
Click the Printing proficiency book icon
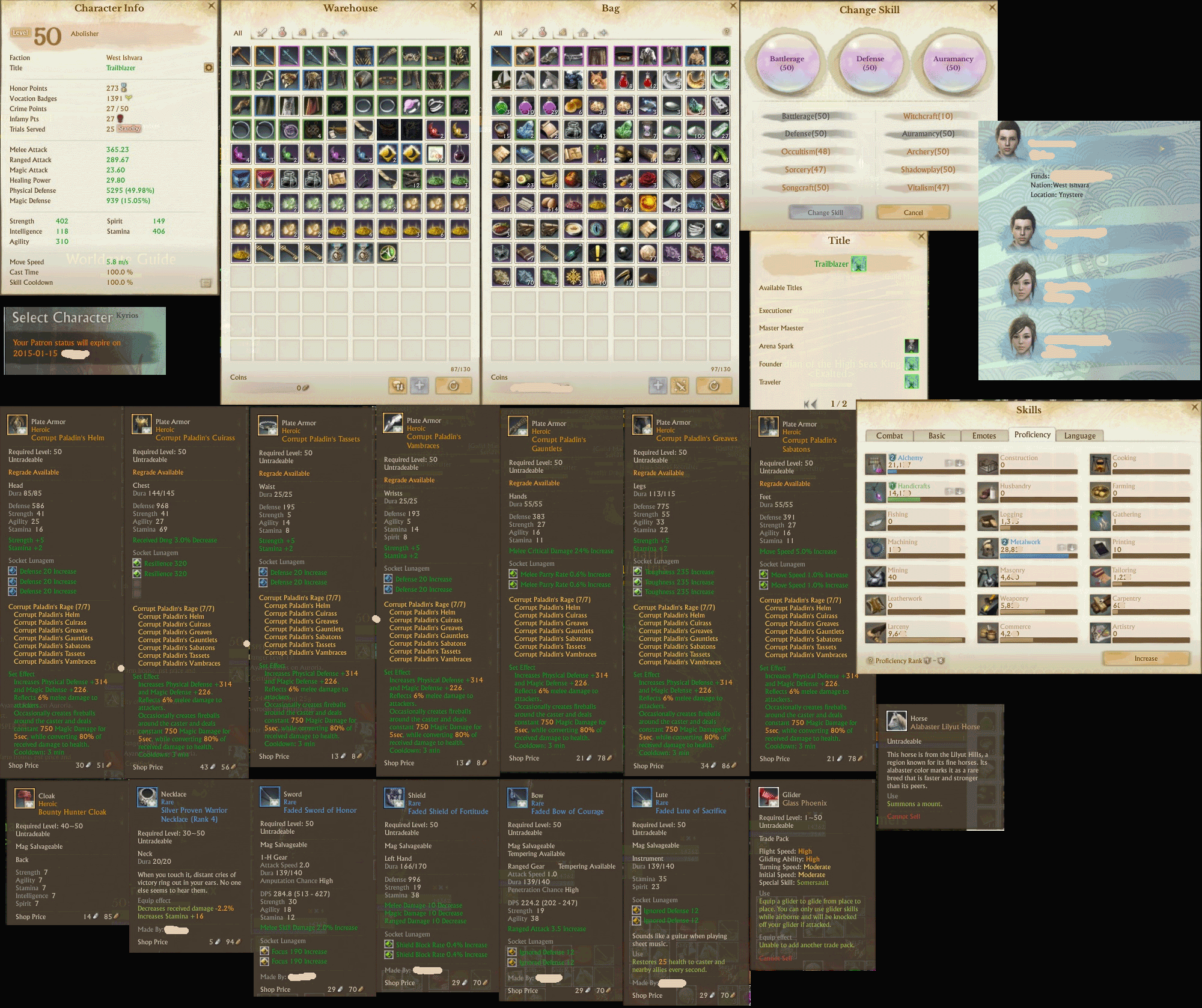click(1100, 548)
